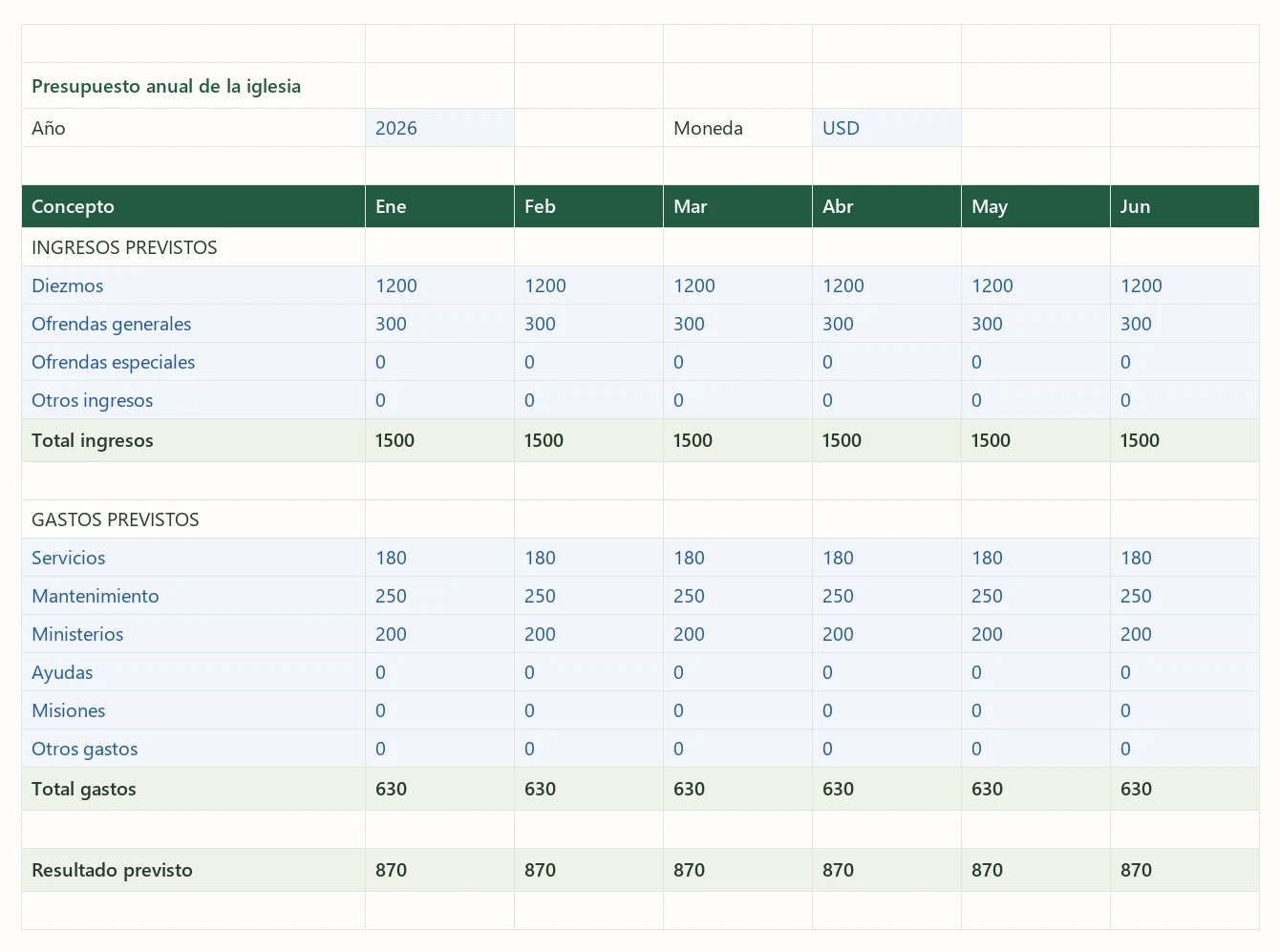Select the 'Servicios' row label
The image size is (1280, 952).
[193, 558]
